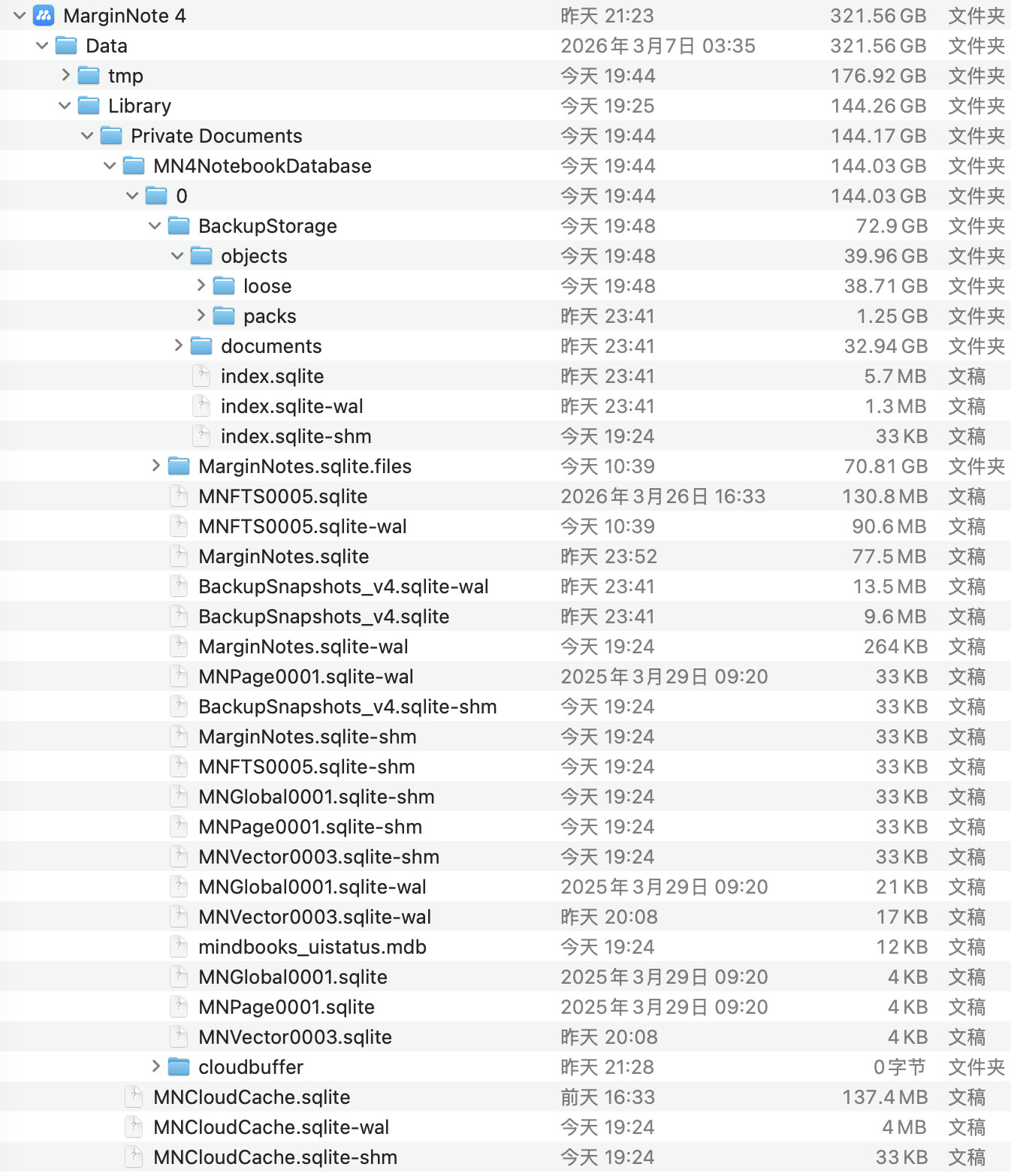
Task: Select the file name MNGlobal0001.sqlite-wal
Action: click(312, 887)
